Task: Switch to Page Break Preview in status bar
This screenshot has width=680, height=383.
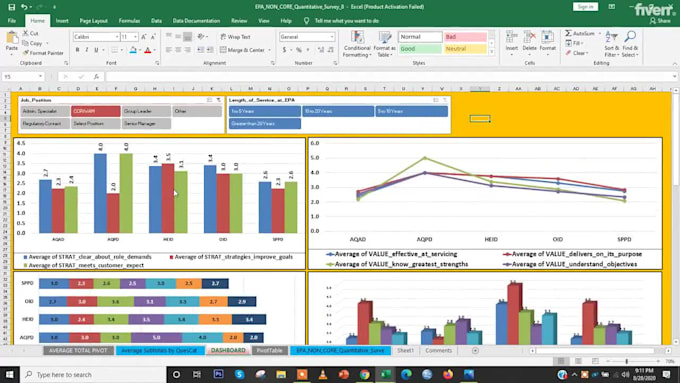Action: (595, 361)
